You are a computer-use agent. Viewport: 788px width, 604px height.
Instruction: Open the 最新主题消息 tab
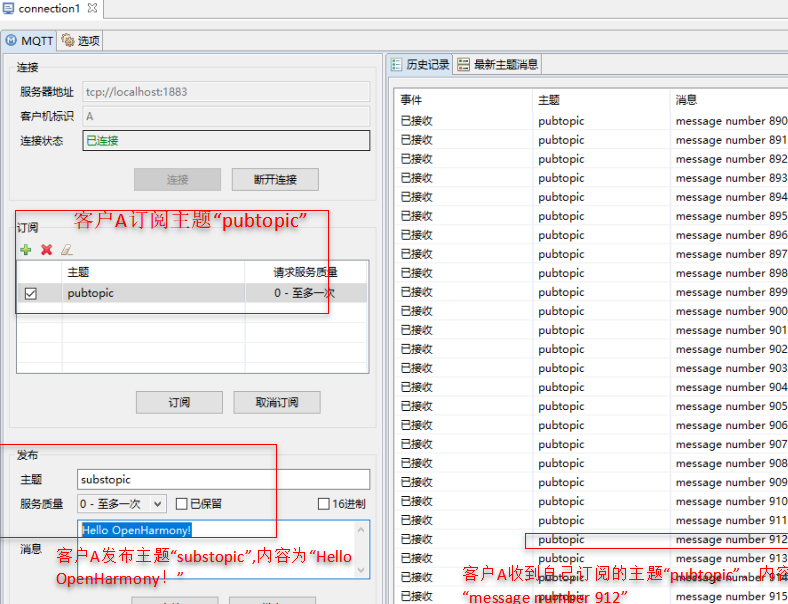coord(498,64)
